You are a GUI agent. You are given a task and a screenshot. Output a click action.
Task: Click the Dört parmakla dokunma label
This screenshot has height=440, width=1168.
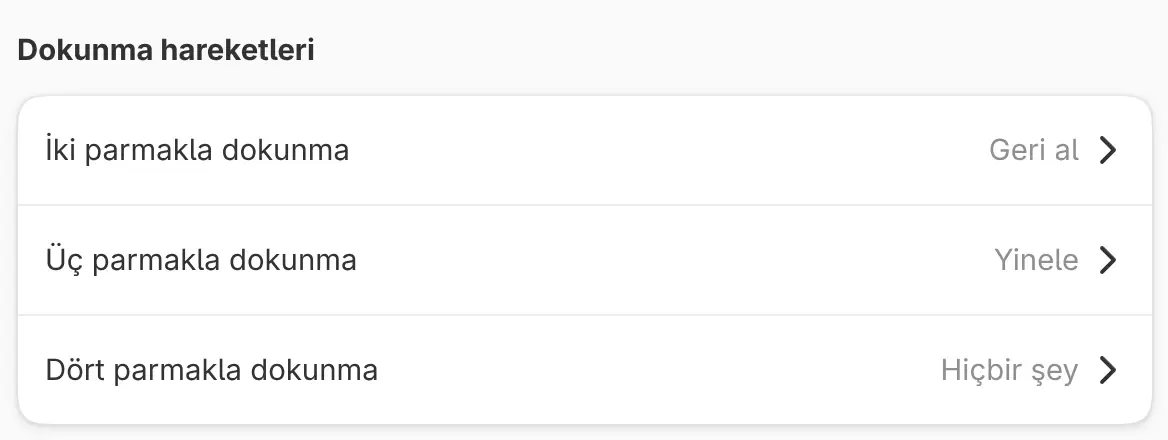(212, 369)
